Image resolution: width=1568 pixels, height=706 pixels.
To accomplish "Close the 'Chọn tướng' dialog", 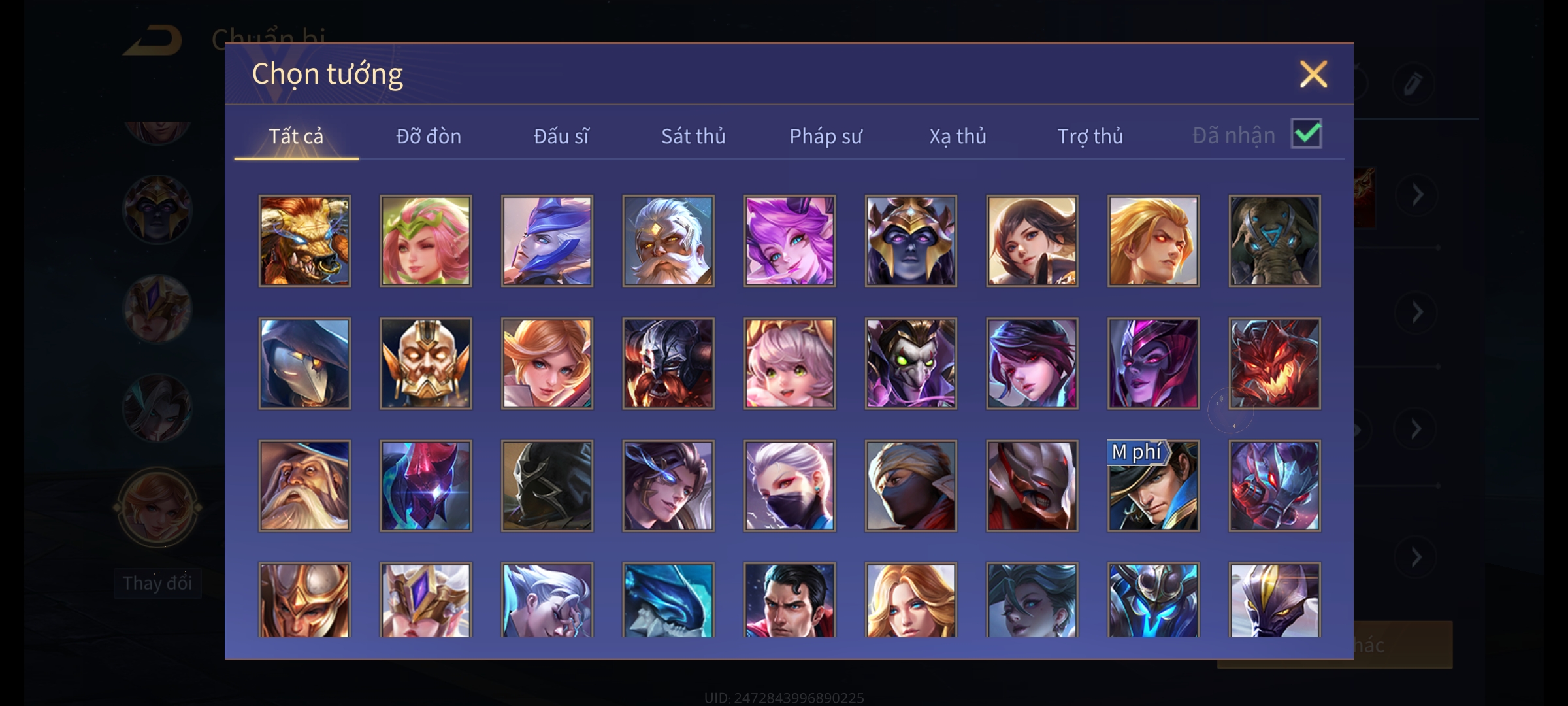I will click(x=1313, y=74).
